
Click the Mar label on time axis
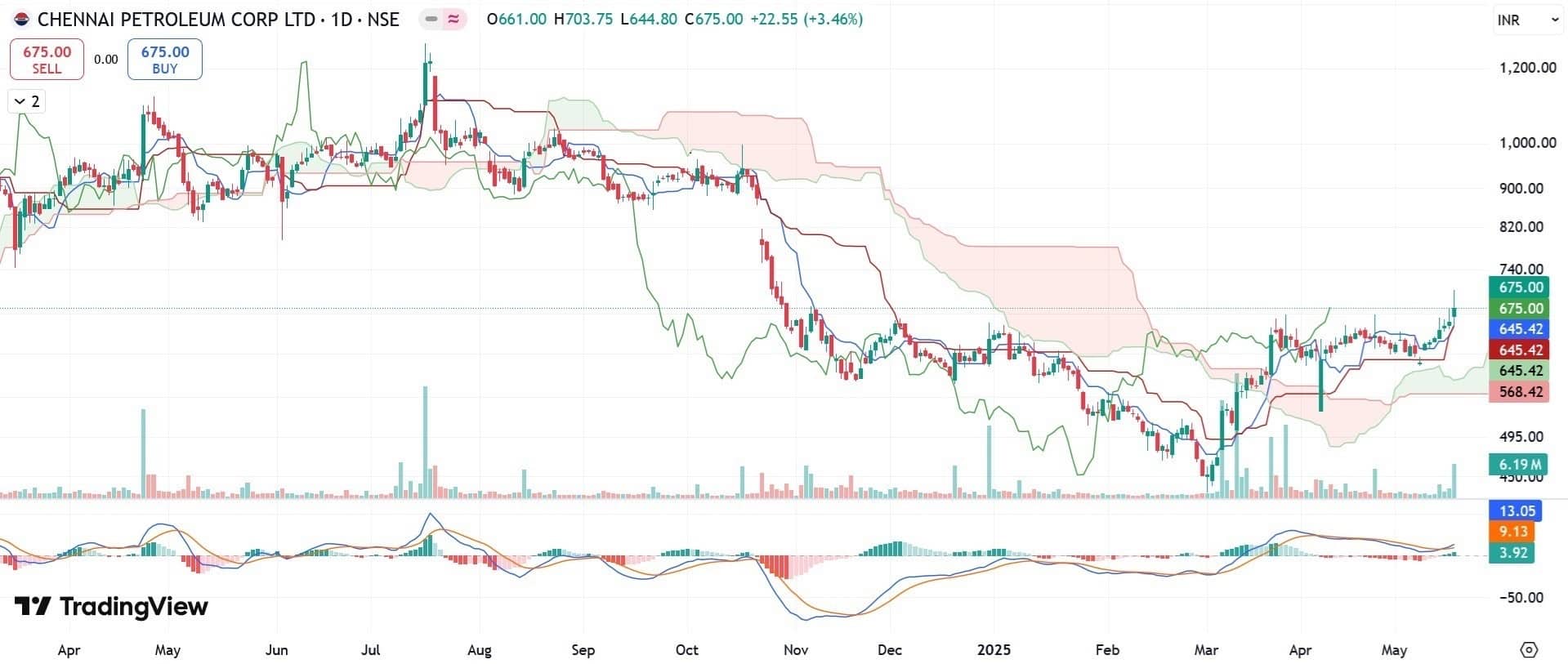[x=1206, y=650]
